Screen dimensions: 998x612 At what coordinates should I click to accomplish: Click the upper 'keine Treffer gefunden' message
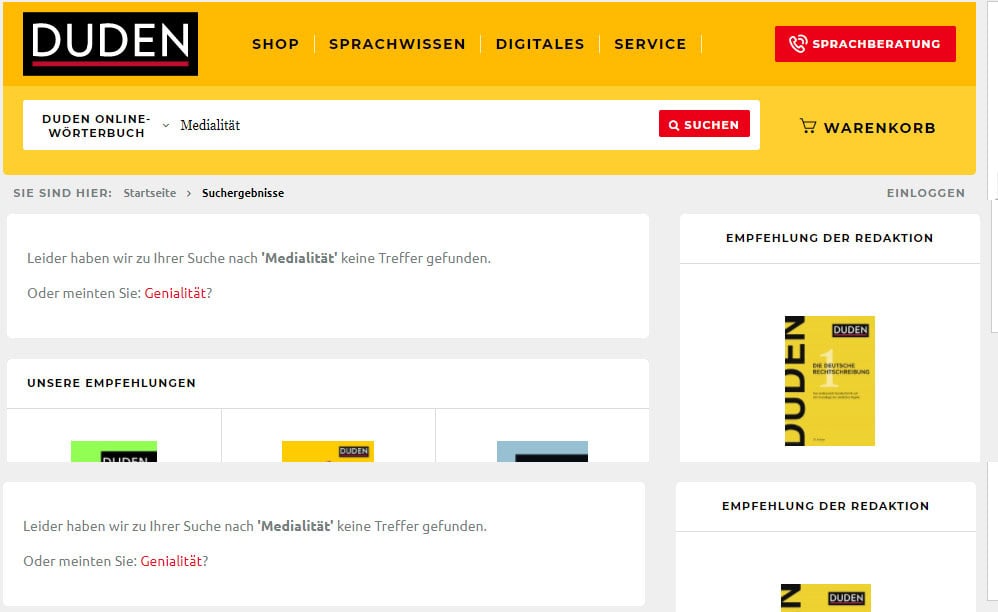tap(259, 258)
